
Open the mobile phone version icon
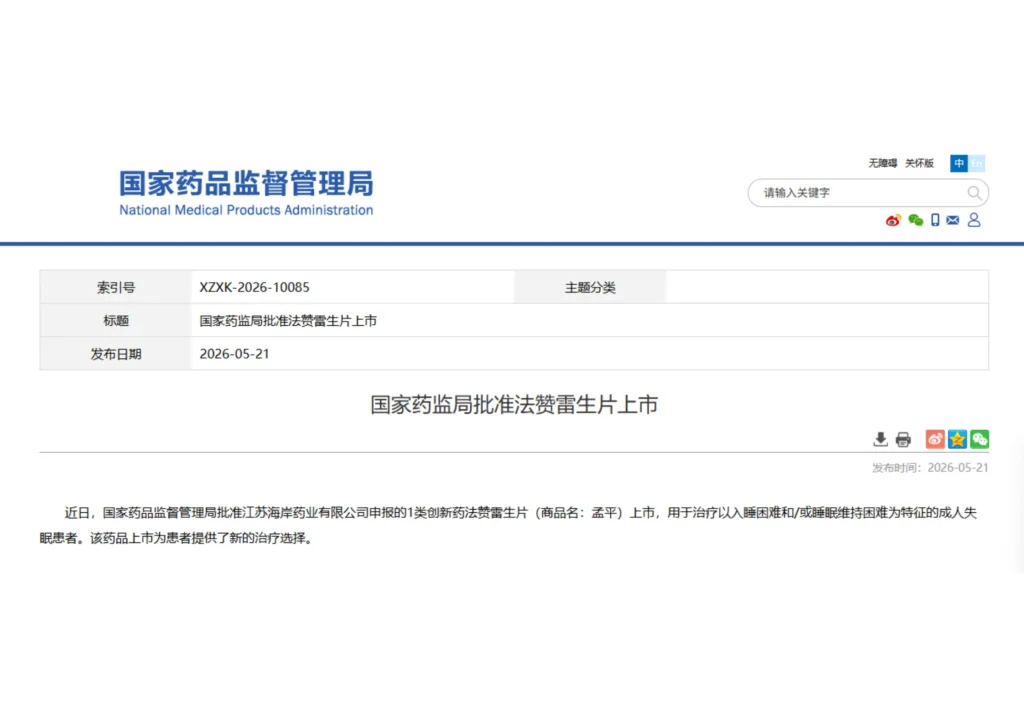pos(935,220)
